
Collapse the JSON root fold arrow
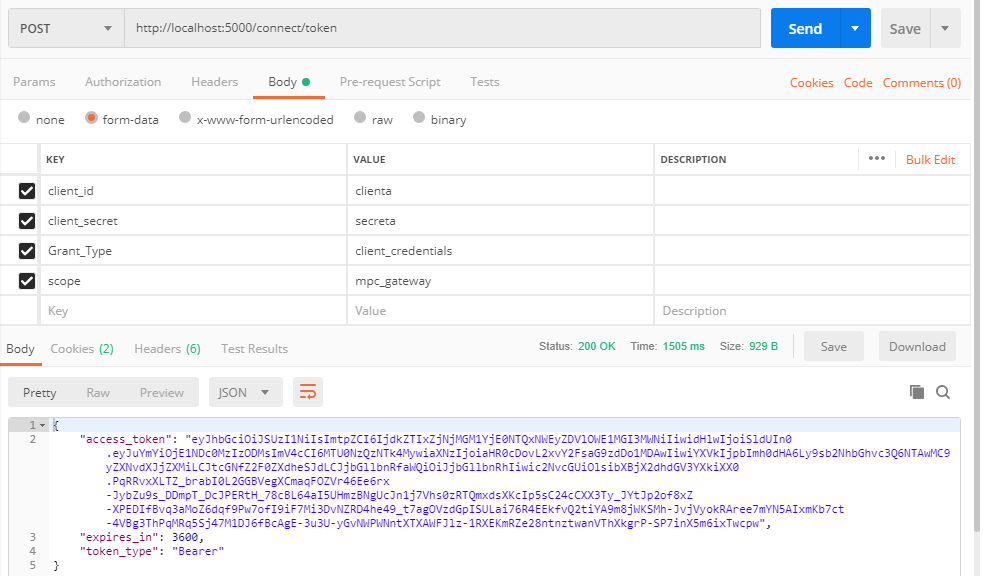[x=42, y=425]
